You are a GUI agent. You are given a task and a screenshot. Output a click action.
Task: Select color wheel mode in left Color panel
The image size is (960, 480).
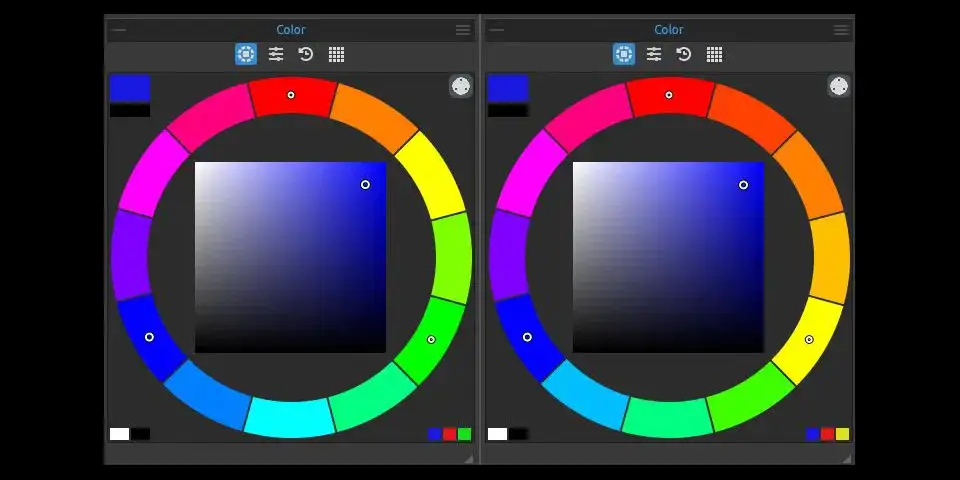click(x=246, y=54)
